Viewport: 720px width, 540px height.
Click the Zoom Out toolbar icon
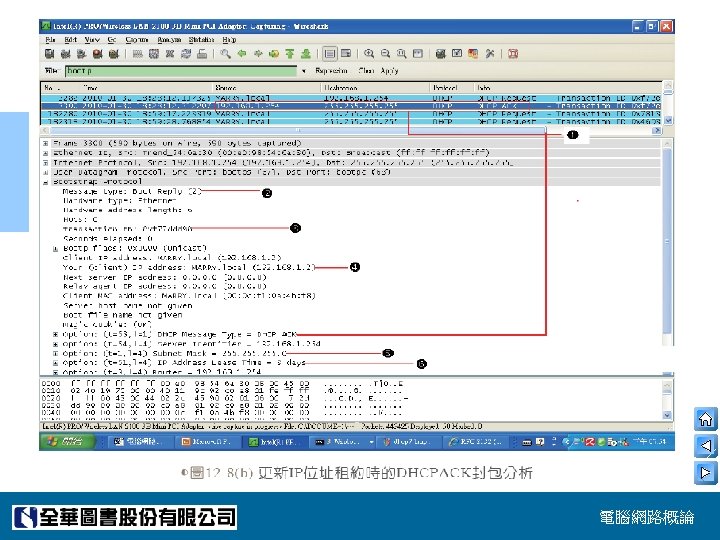(x=385, y=54)
